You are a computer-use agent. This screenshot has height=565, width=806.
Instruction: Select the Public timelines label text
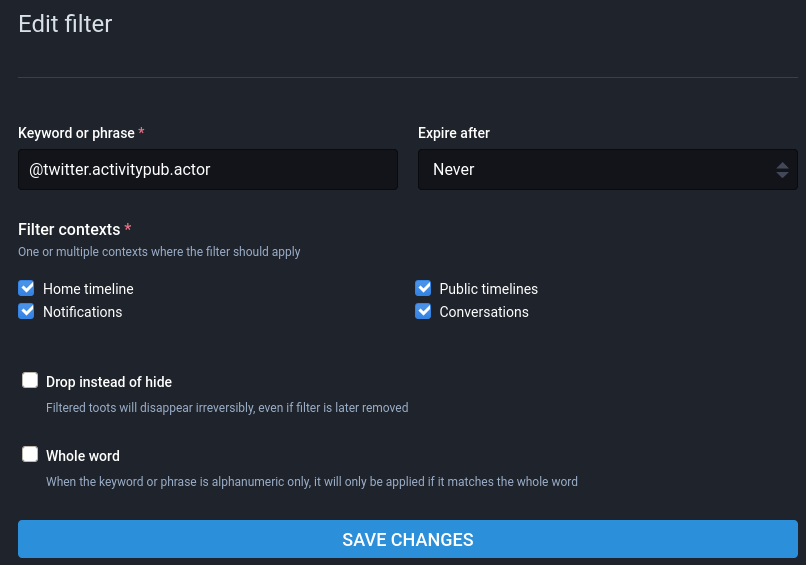pyautogui.click(x=488, y=289)
